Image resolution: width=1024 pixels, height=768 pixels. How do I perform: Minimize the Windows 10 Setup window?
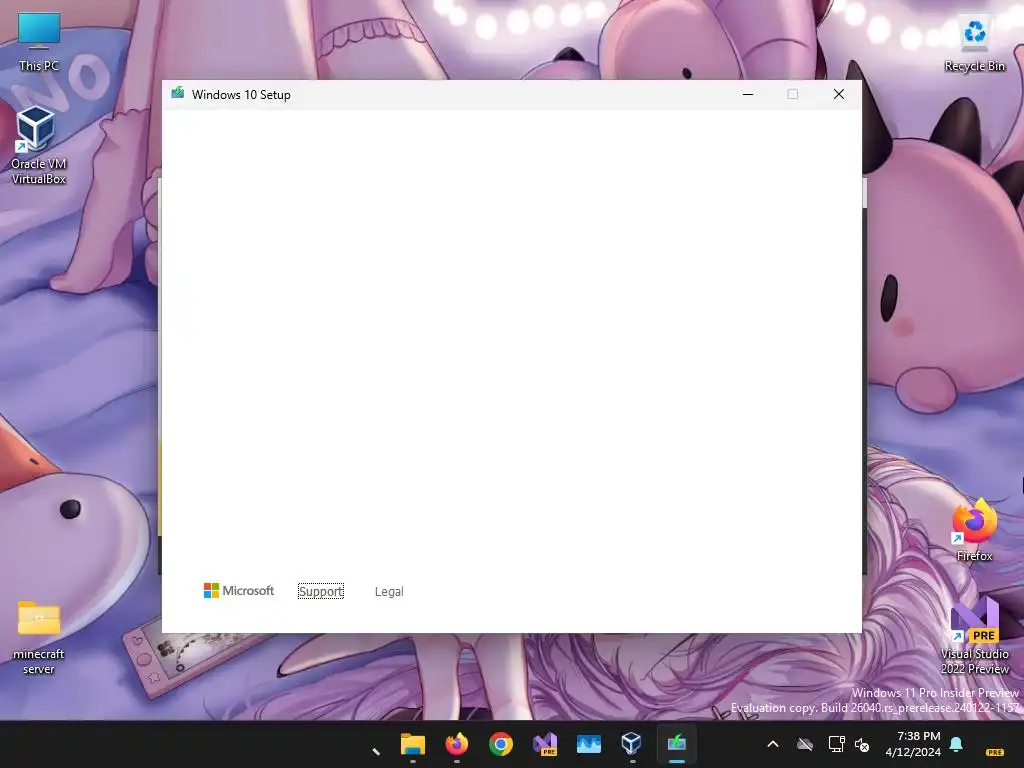point(748,94)
